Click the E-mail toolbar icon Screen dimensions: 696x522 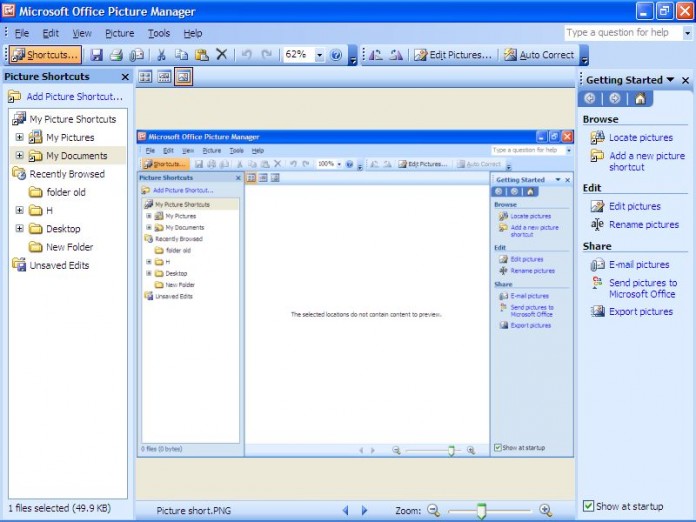coord(136,55)
